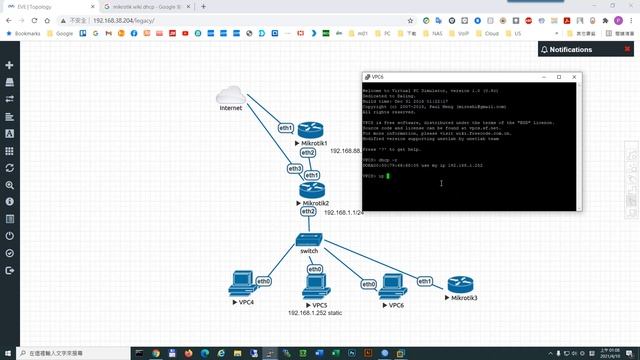Image resolution: width=640 pixels, height=360 pixels.
Task: Open Chrome from the taskbar
Action: [x=156, y=353]
